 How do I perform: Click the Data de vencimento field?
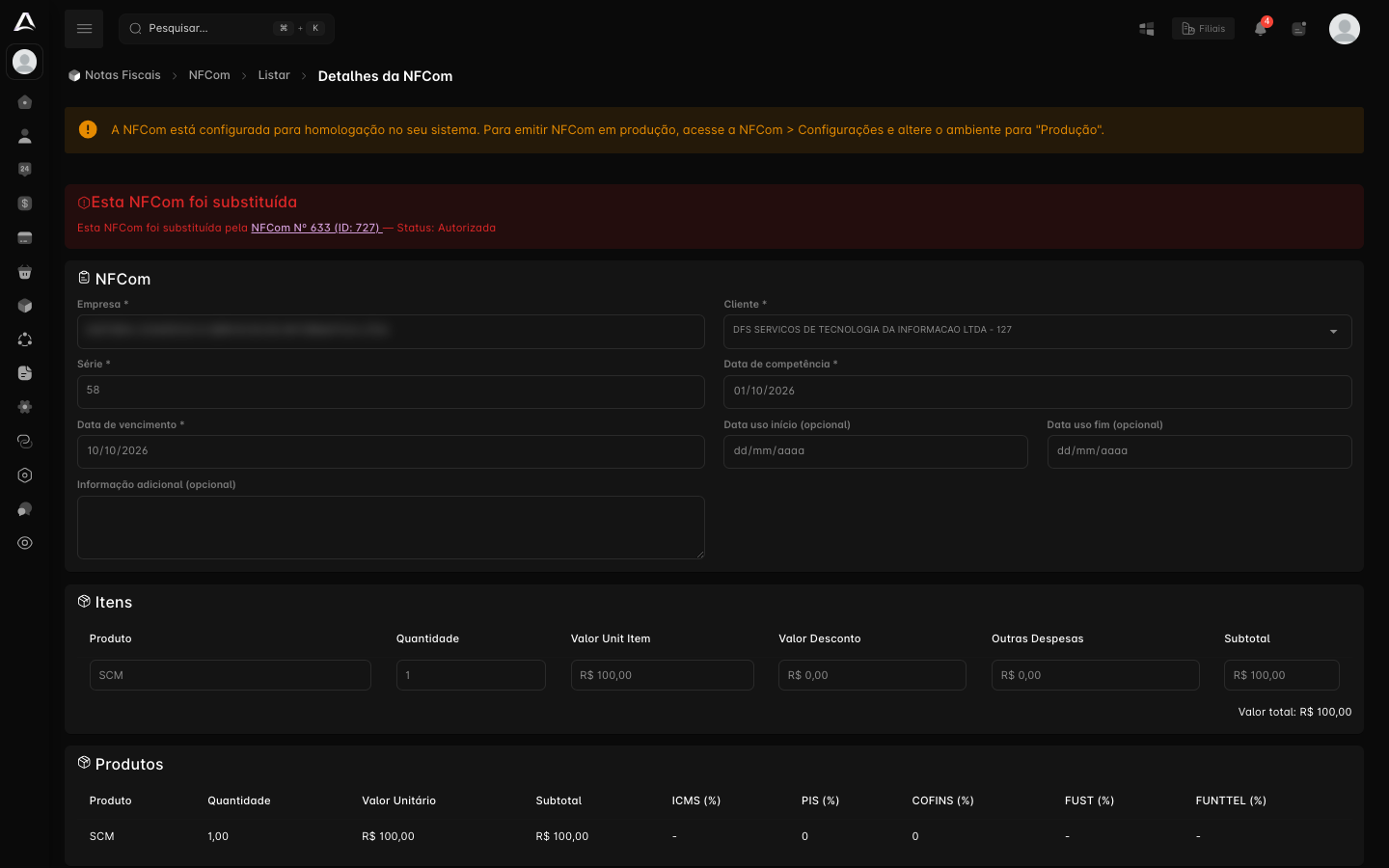[x=391, y=451]
